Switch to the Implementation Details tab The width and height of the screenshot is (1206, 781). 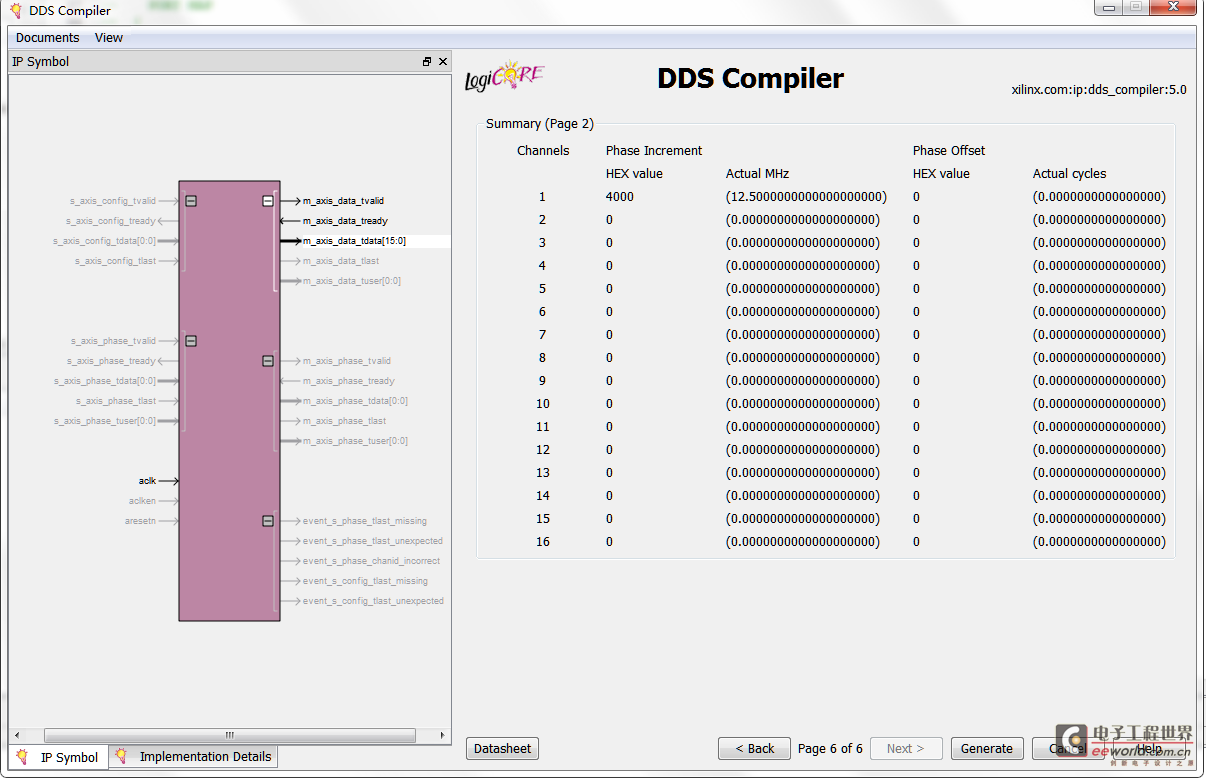click(194, 757)
